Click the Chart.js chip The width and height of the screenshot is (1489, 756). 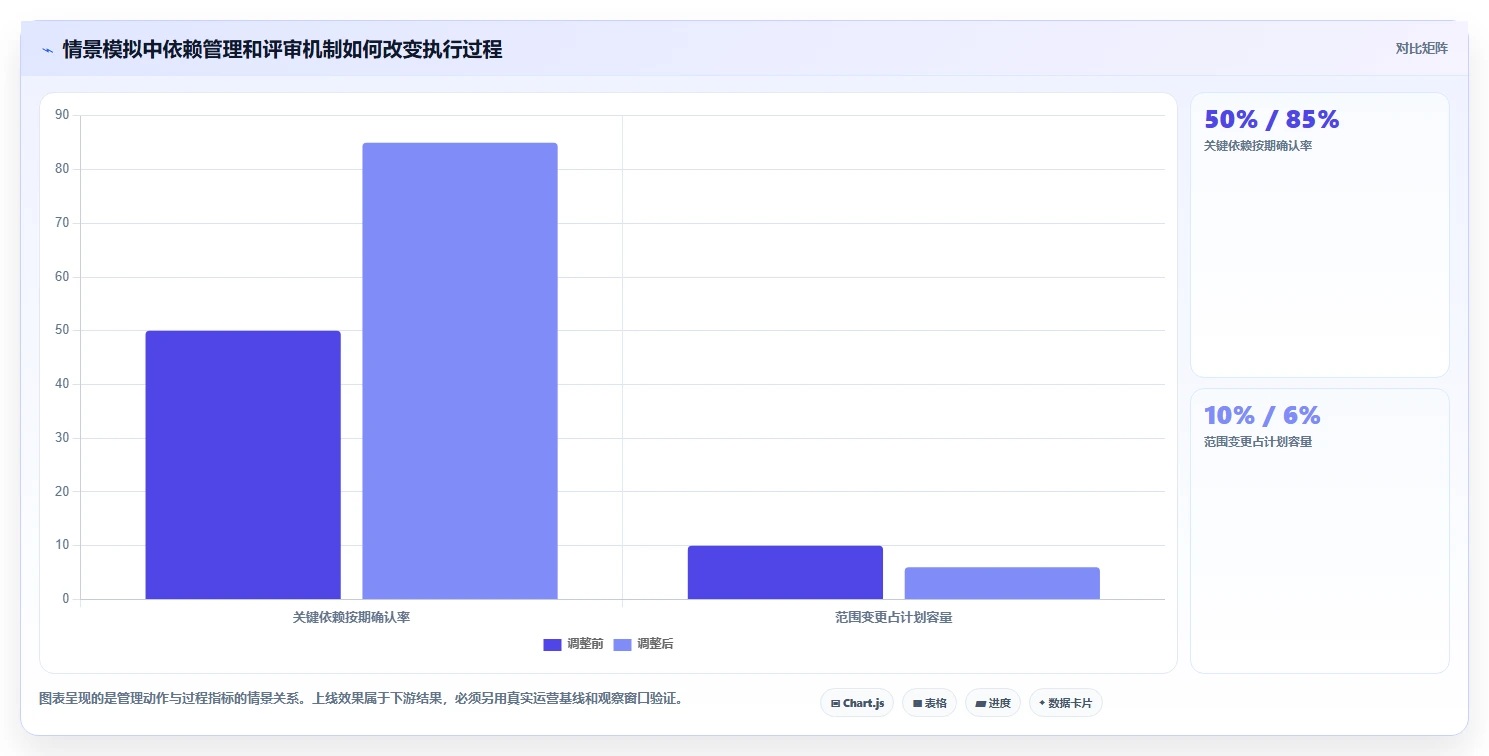click(x=857, y=703)
